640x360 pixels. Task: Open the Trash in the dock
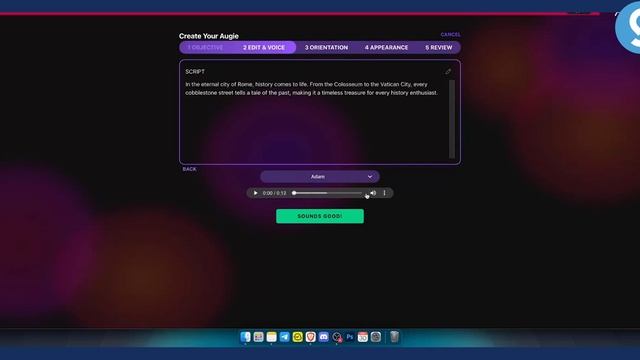click(394, 337)
